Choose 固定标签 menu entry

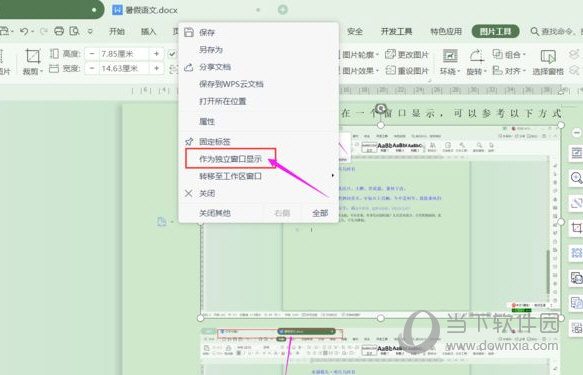(x=258, y=142)
